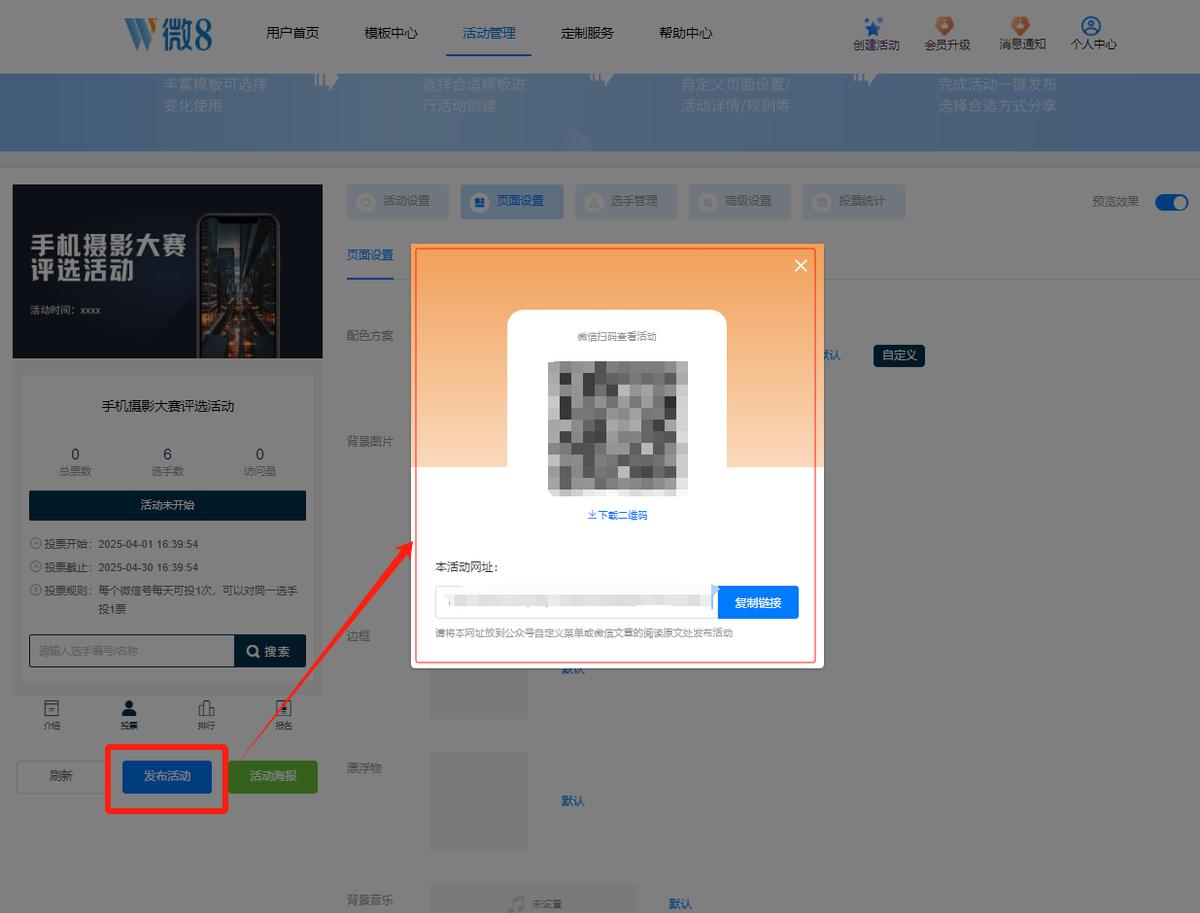Click the 手机摄影大赛评选活动 title text
Screen dimensions: 1200x913
(x=168, y=407)
